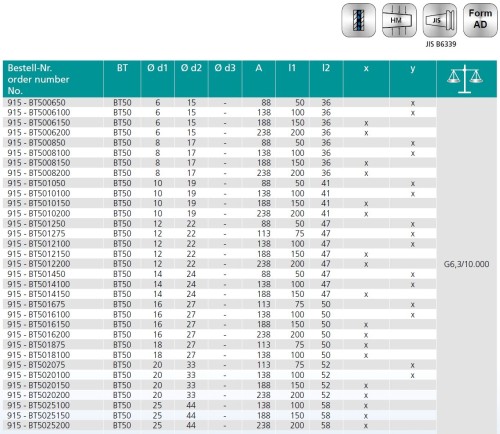The width and height of the screenshot is (500, 434).
Task: Click order number 915 - BT5008100
Action: pos(39,153)
